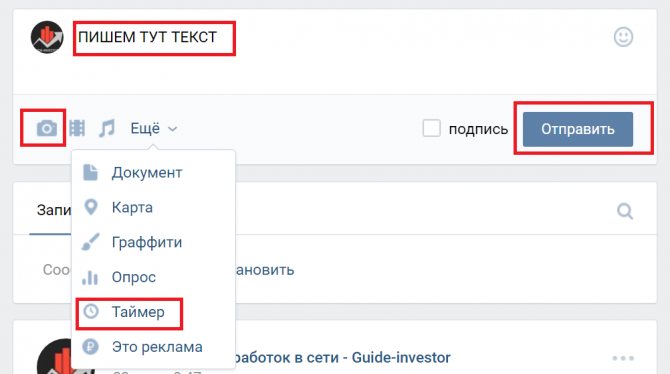Viewport: 670px width, 374px height.
Task: Click the chevron arrow beside Ещё
Action: pyautogui.click(x=172, y=129)
